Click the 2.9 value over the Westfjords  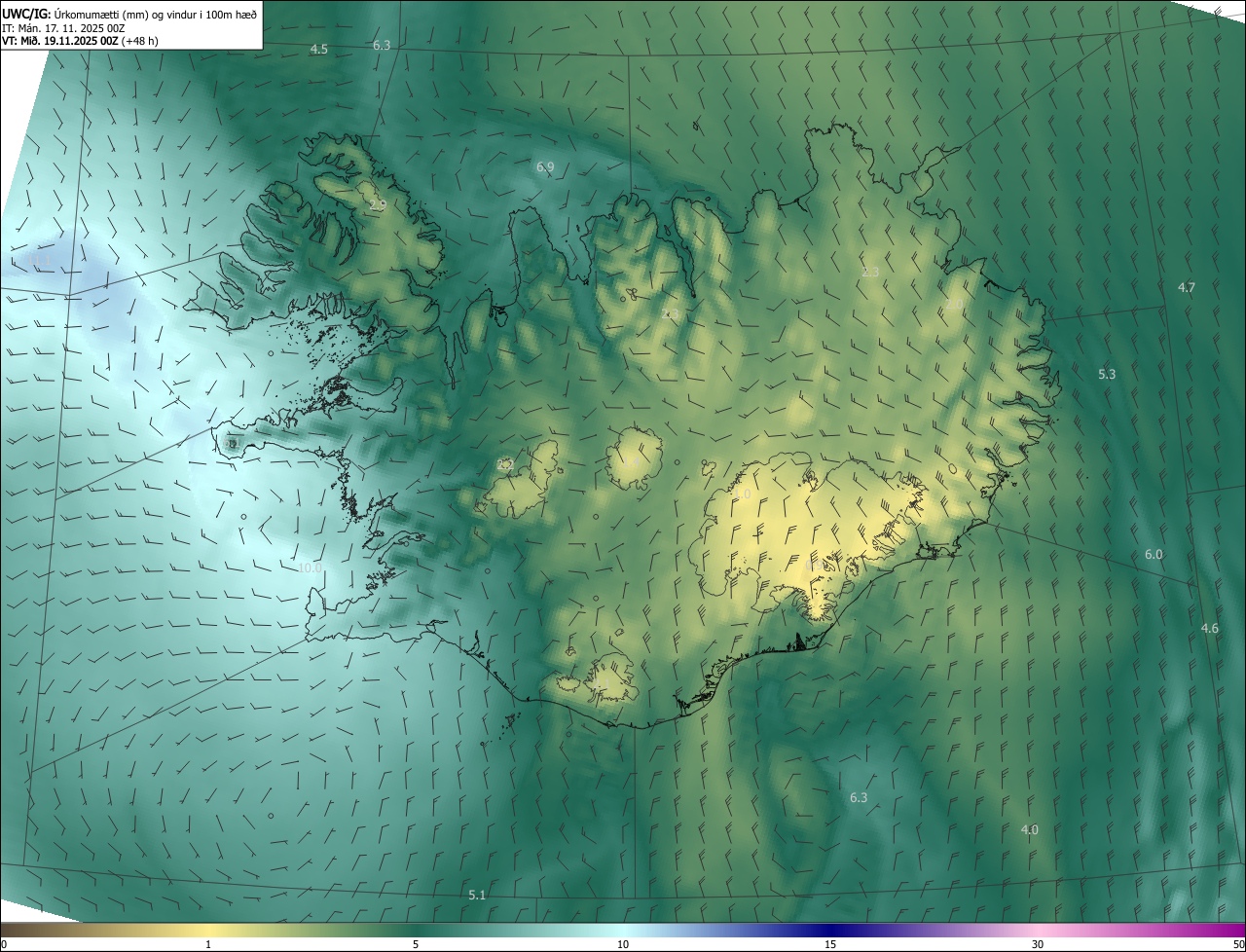click(378, 205)
